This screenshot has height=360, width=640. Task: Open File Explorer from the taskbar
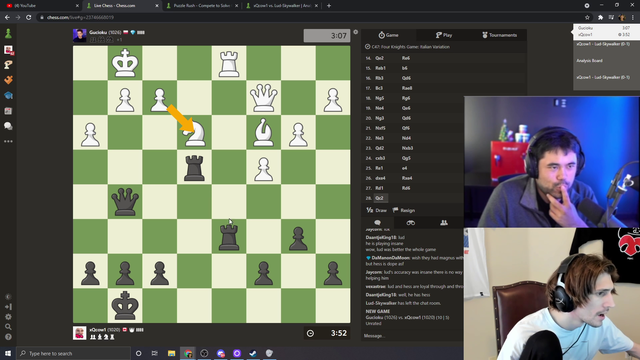point(171,353)
